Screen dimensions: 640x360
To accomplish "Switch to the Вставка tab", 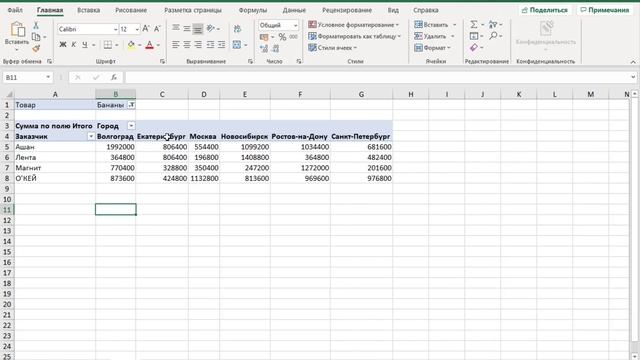I will [x=89, y=10].
